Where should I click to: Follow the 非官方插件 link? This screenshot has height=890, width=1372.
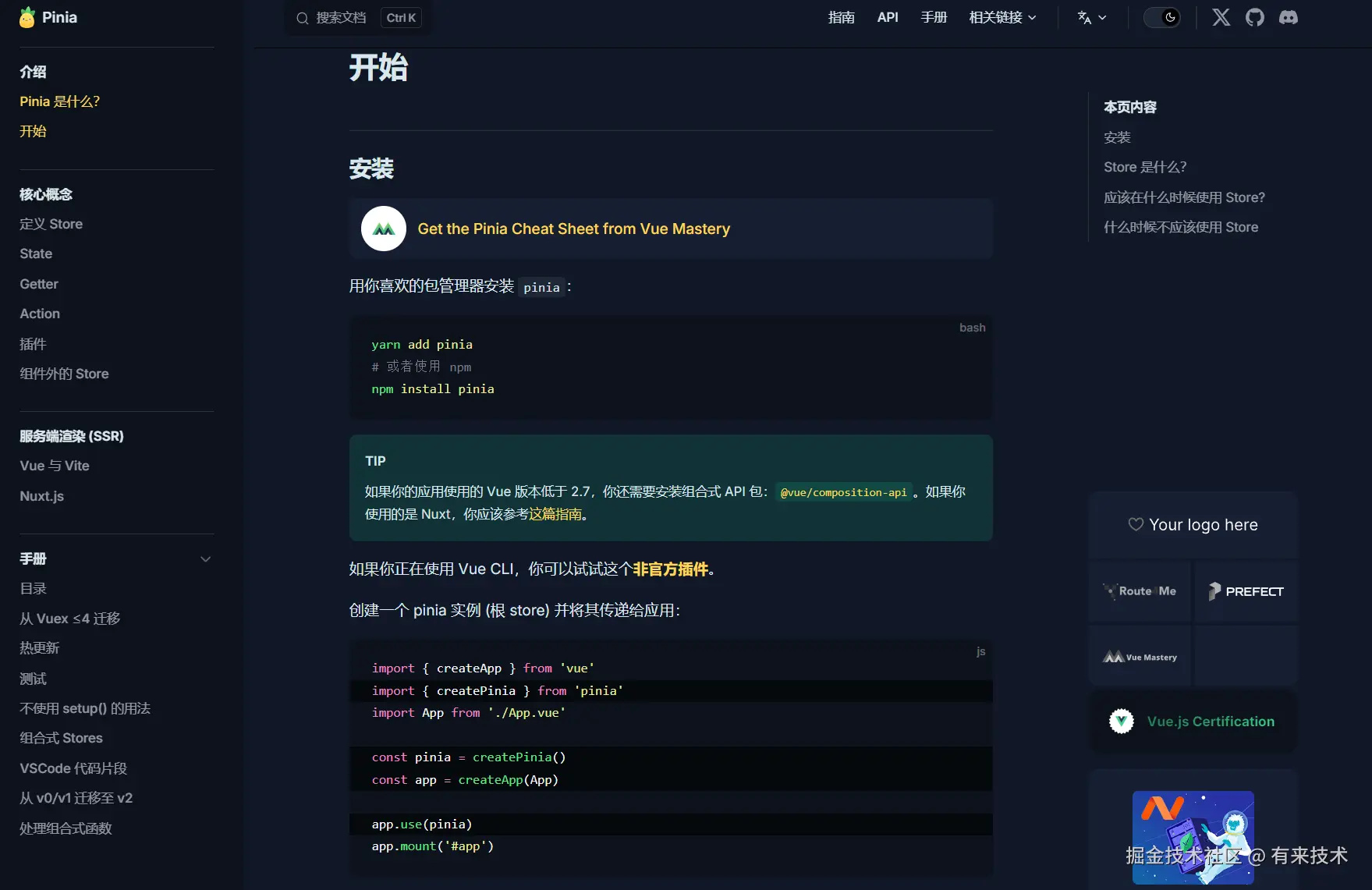(x=671, y=569)
